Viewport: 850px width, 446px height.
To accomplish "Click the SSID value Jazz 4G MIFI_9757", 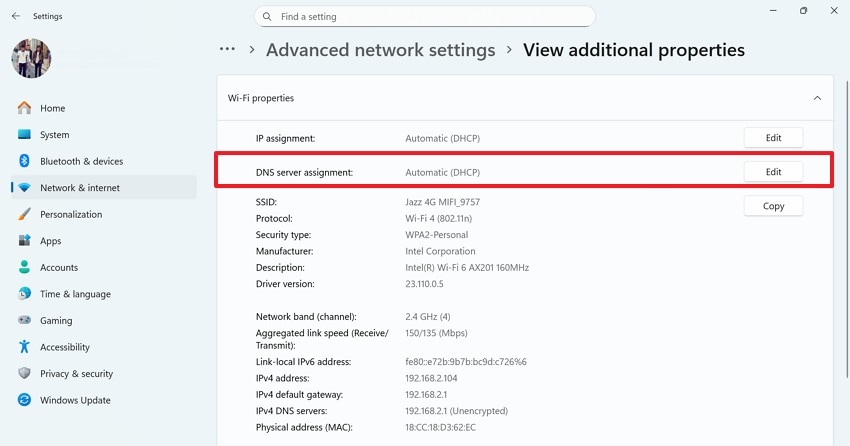I will [x=442, y=202].
